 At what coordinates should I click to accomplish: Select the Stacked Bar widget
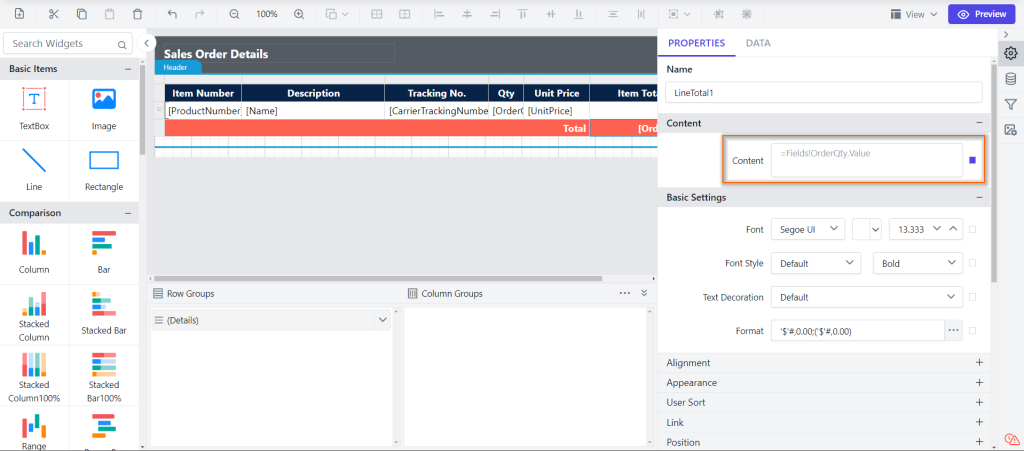[104, 313]
